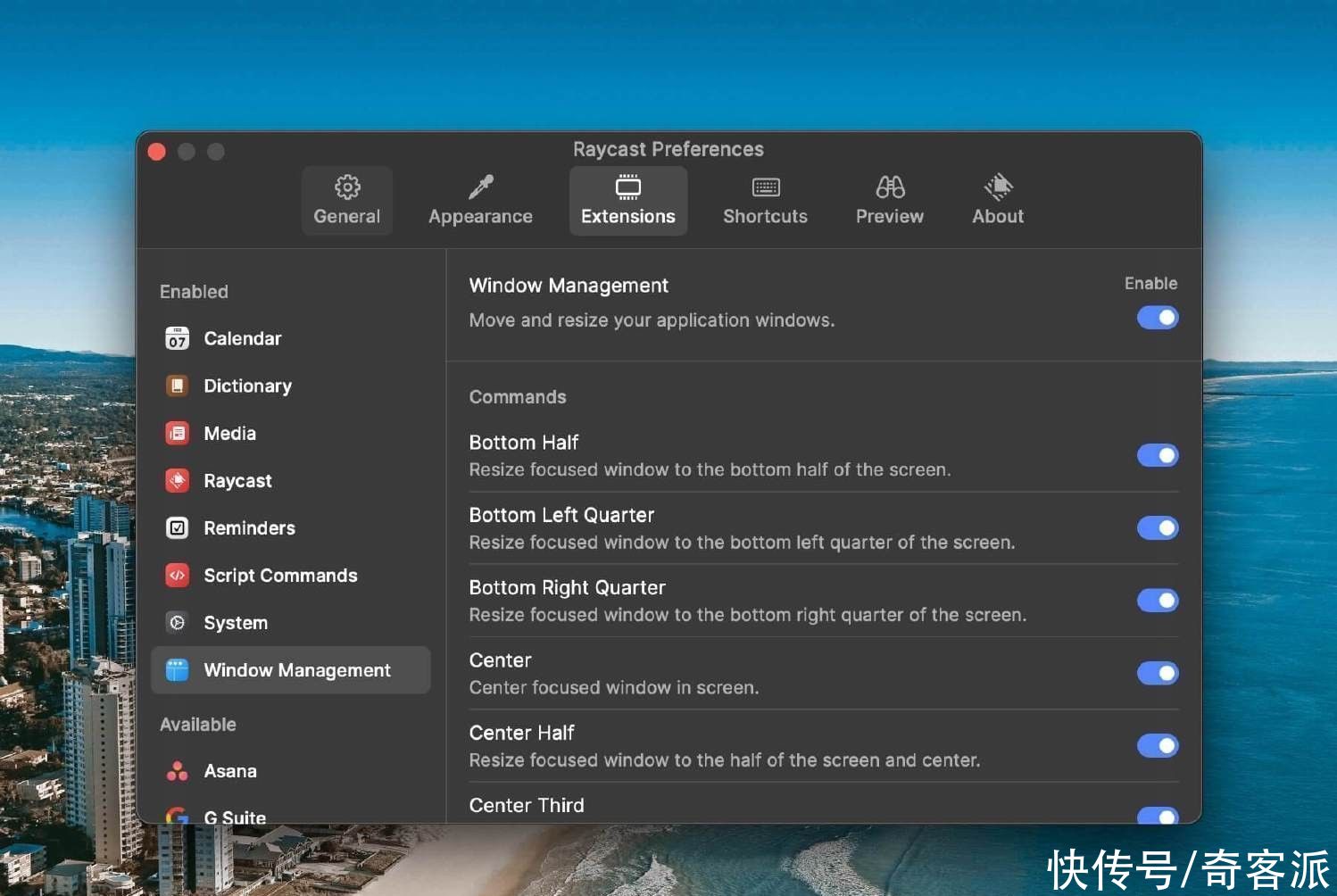Click the Extensions chip icon
Image resolution: width=1337 pixels, height=896 pixels.
pos(628,187)
